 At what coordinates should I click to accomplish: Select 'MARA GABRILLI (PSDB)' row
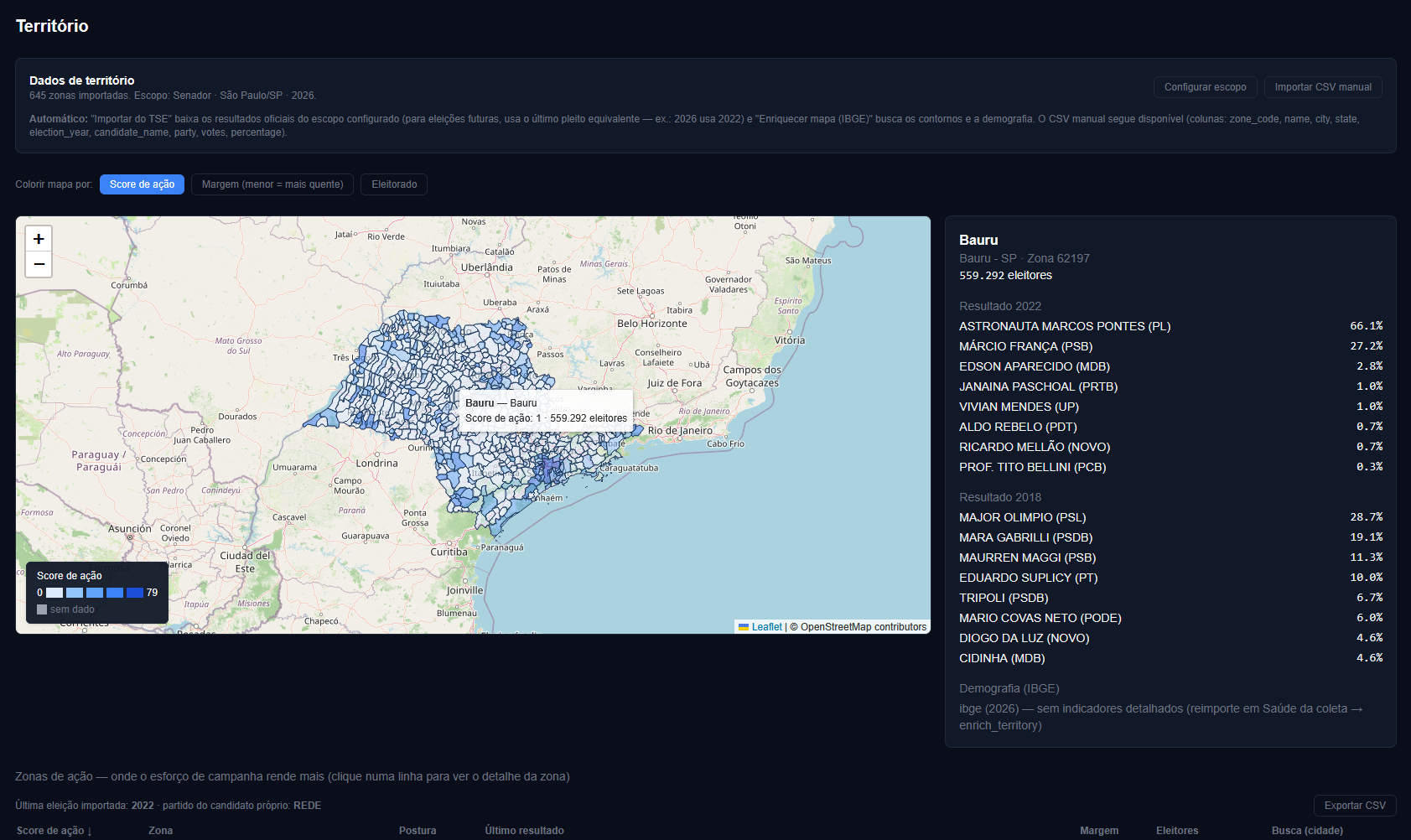click(x=1170, y=537)
